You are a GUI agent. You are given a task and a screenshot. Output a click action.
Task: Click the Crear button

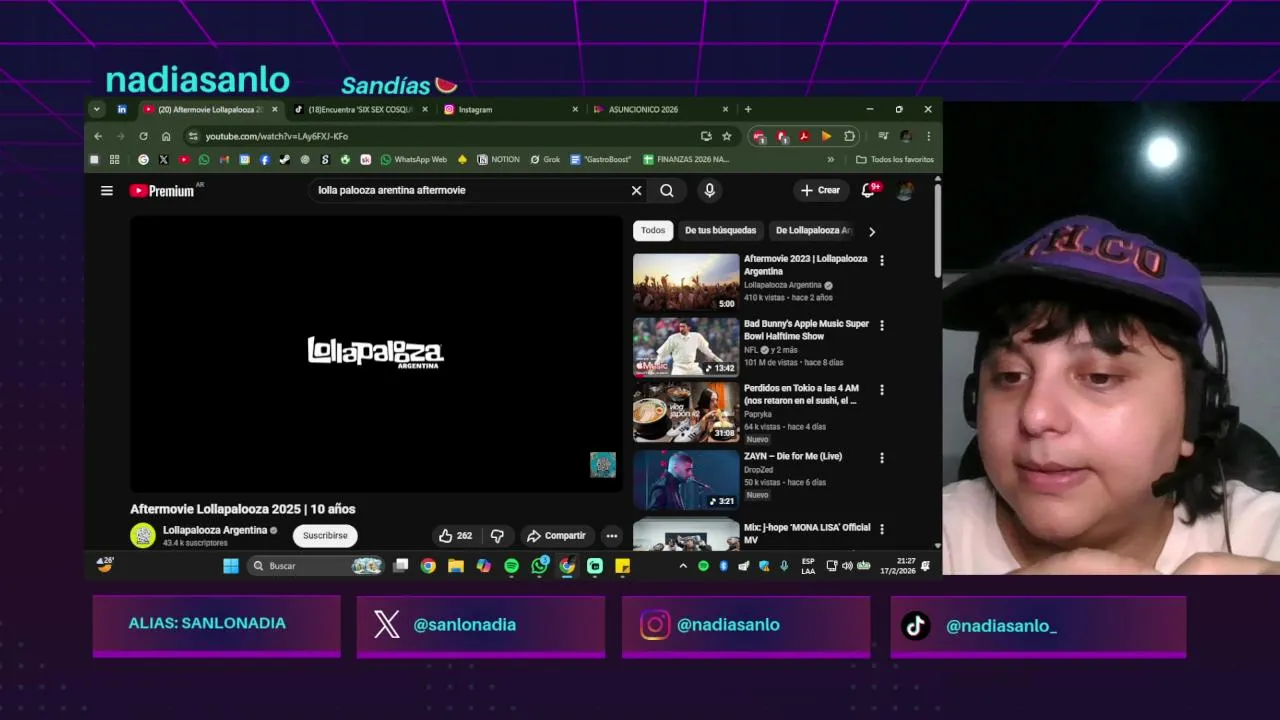(821, 190)
